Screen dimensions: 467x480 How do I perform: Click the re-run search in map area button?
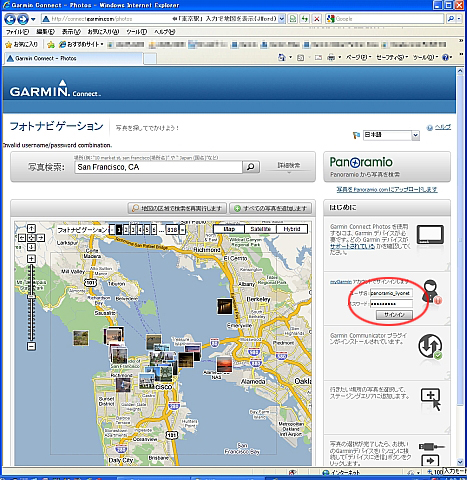(177, 208)
